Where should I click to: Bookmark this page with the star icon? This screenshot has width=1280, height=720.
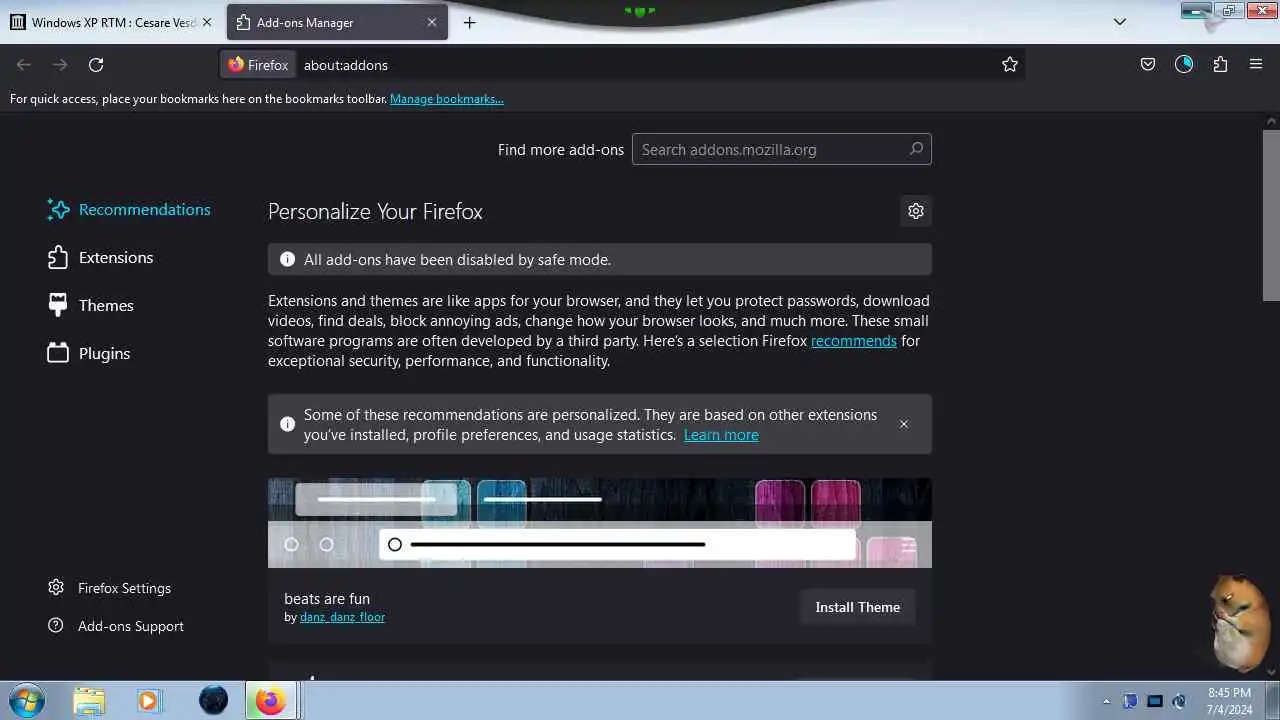pyautogui.click(x=1010, y=65)
